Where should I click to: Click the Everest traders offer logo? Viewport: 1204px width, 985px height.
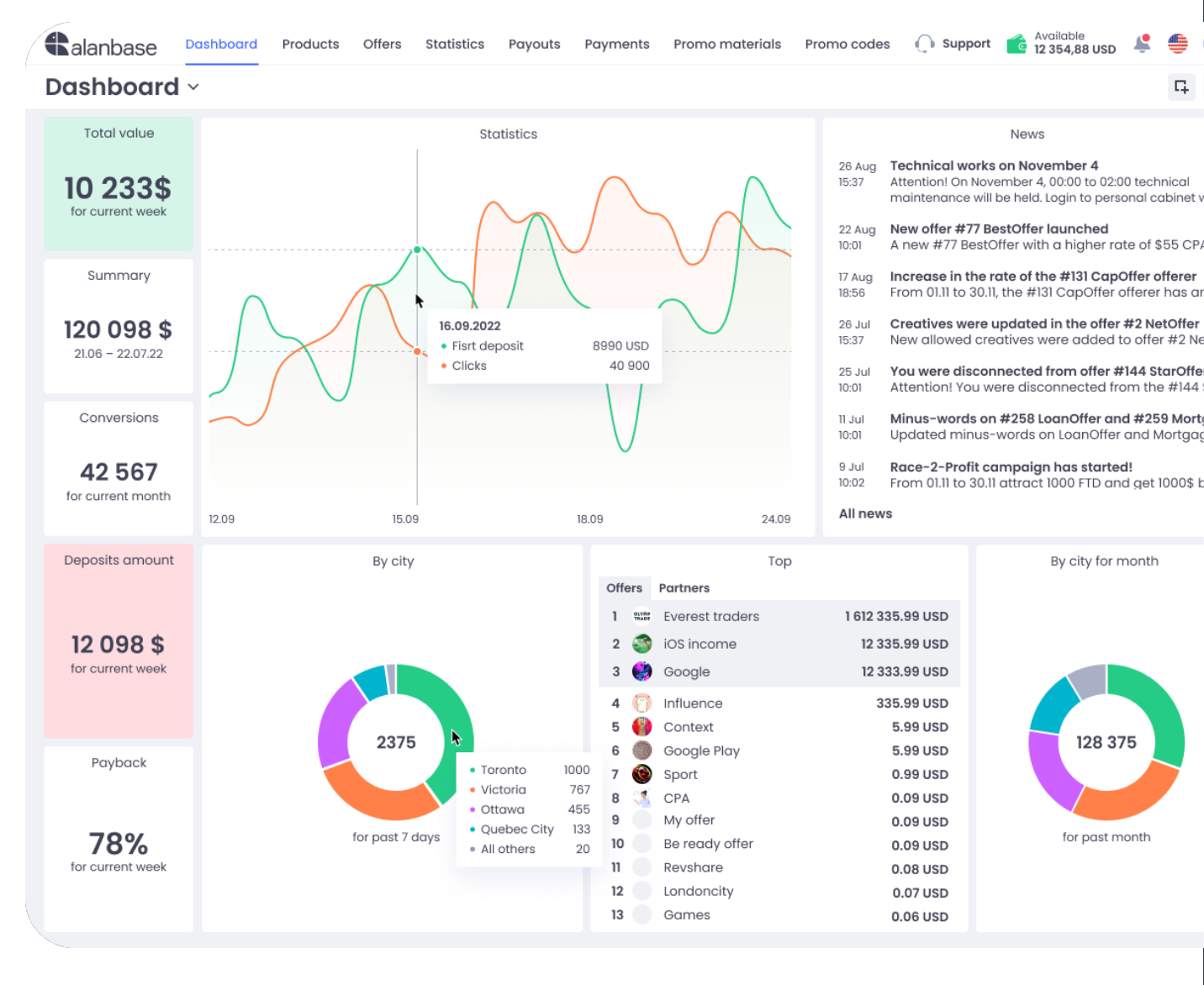tap(642, 616)
